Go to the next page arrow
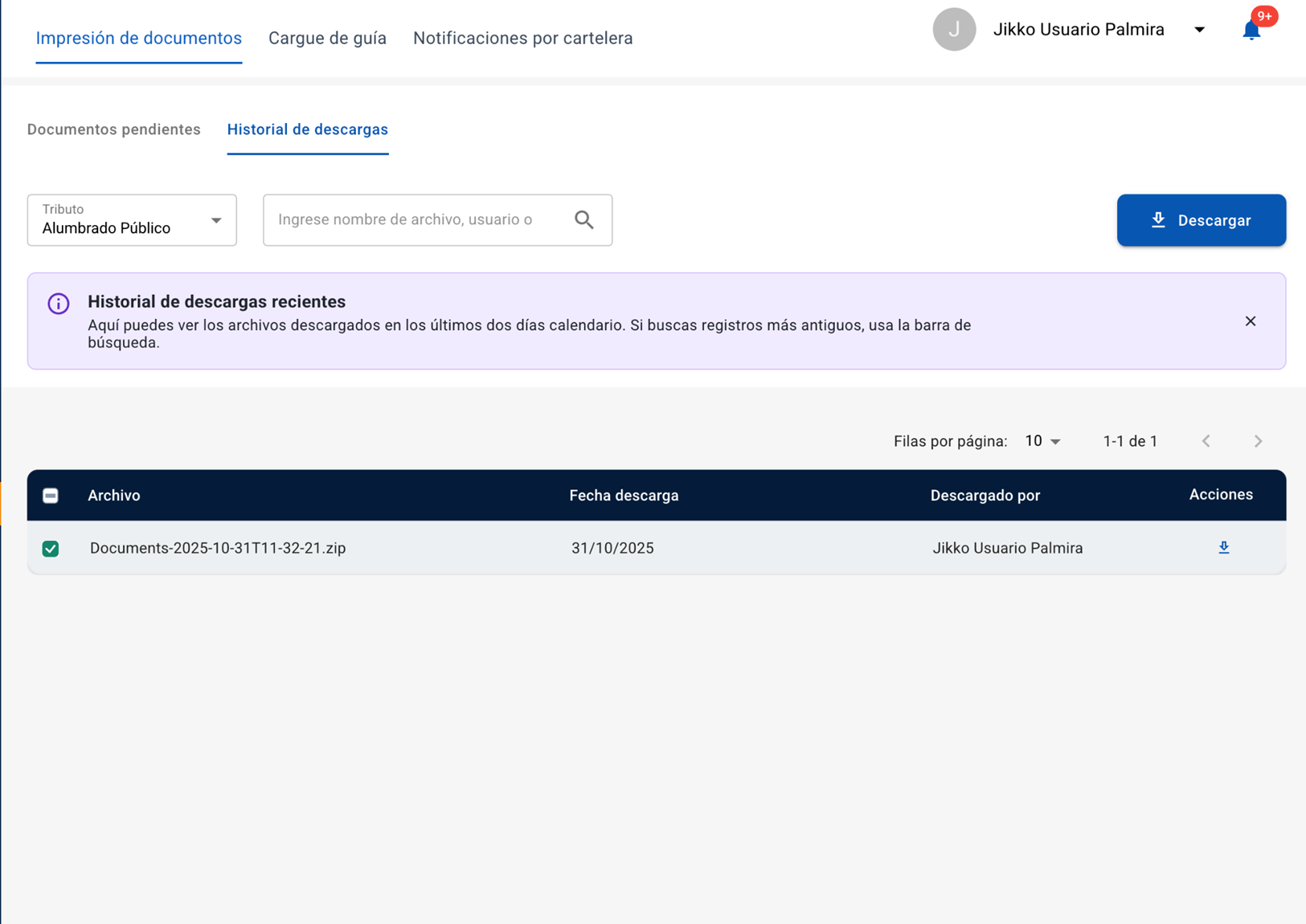The image size is (1306, 924). 1258,441
